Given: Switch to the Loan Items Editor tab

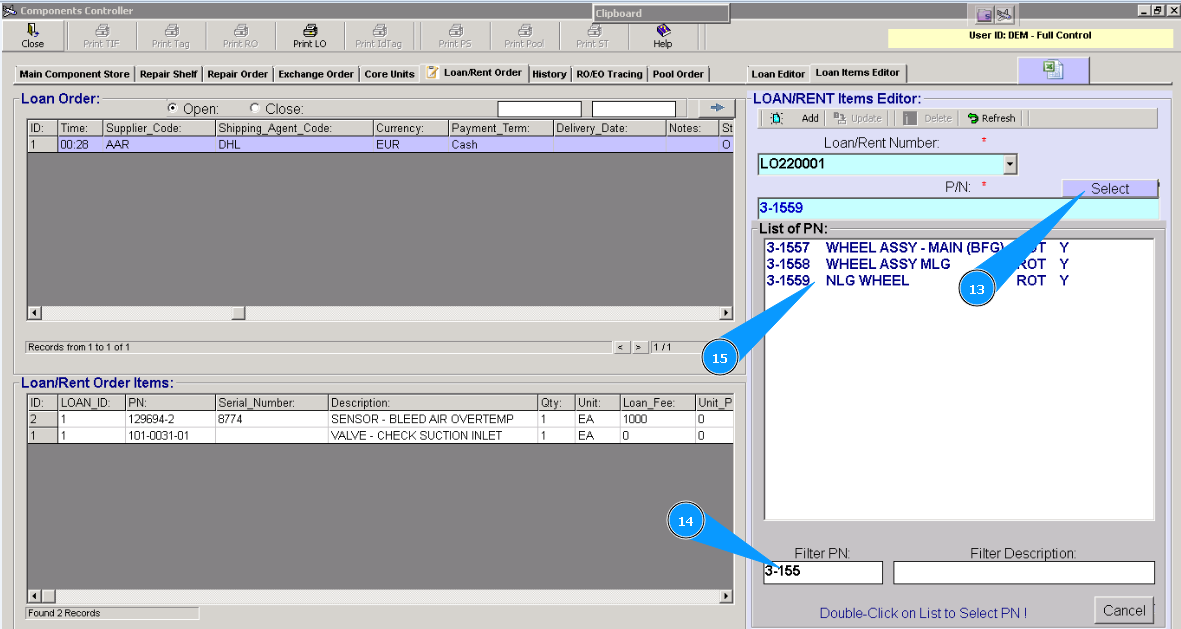Looking at the screenshot, I should click(857, 72).
